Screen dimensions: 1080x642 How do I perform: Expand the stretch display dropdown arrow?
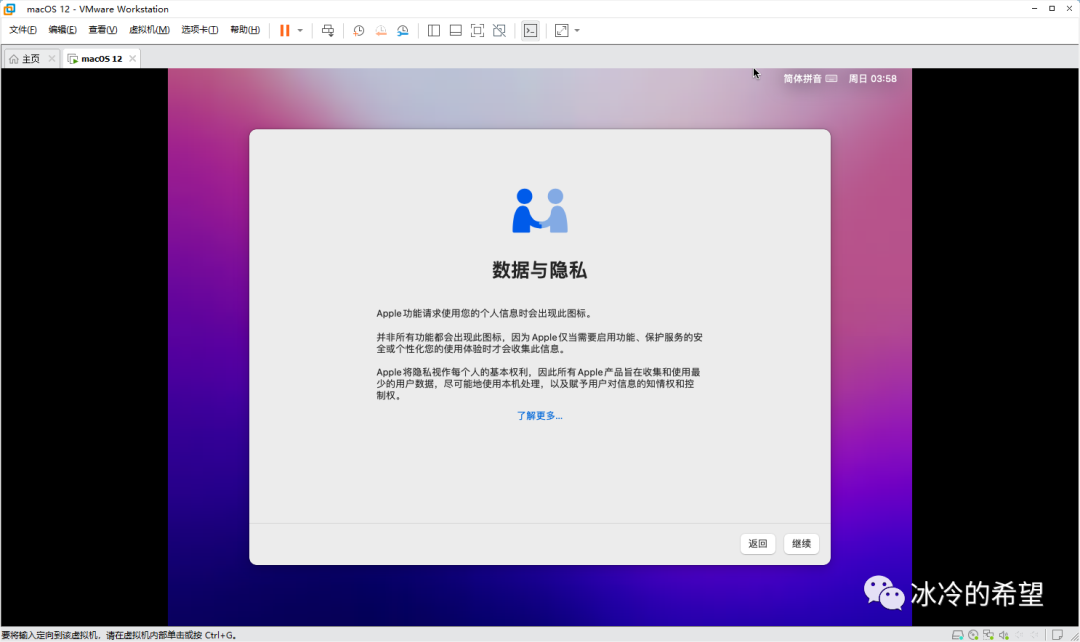tap(577, 30)
